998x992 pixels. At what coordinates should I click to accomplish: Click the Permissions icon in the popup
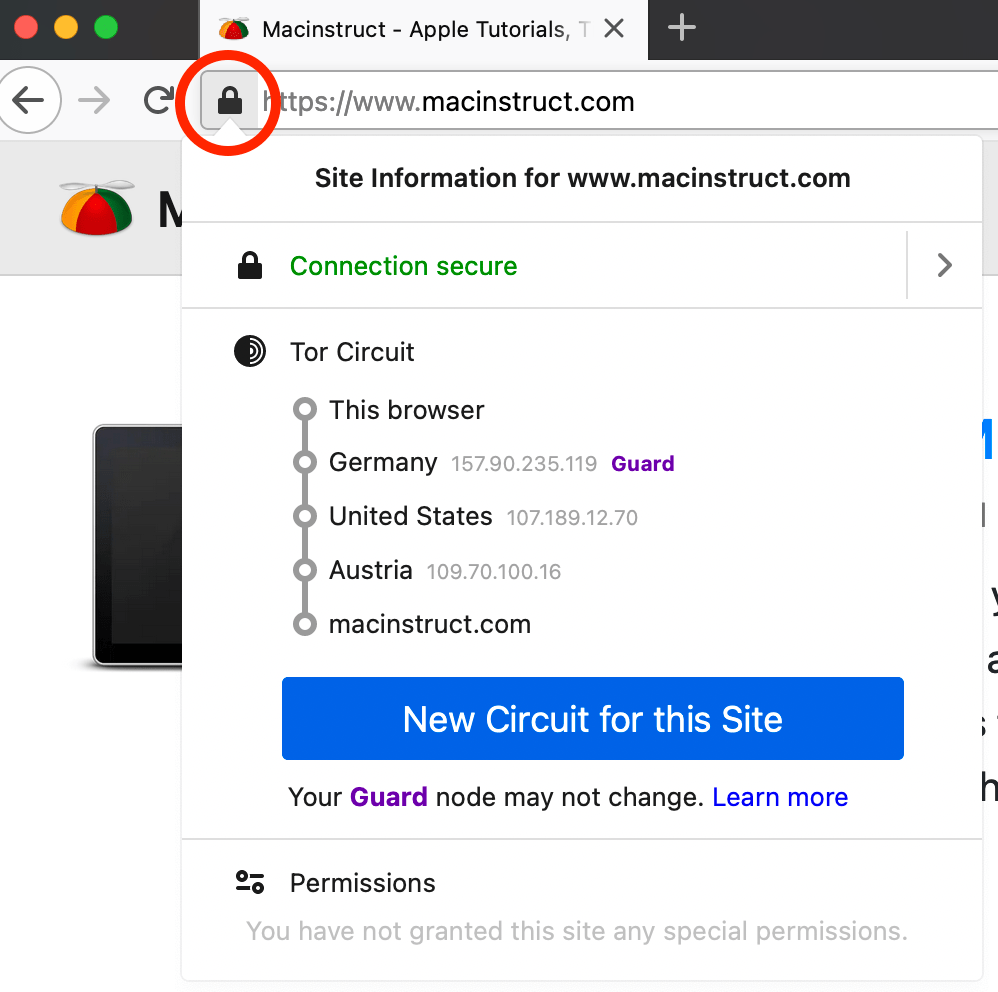point(249,881)
